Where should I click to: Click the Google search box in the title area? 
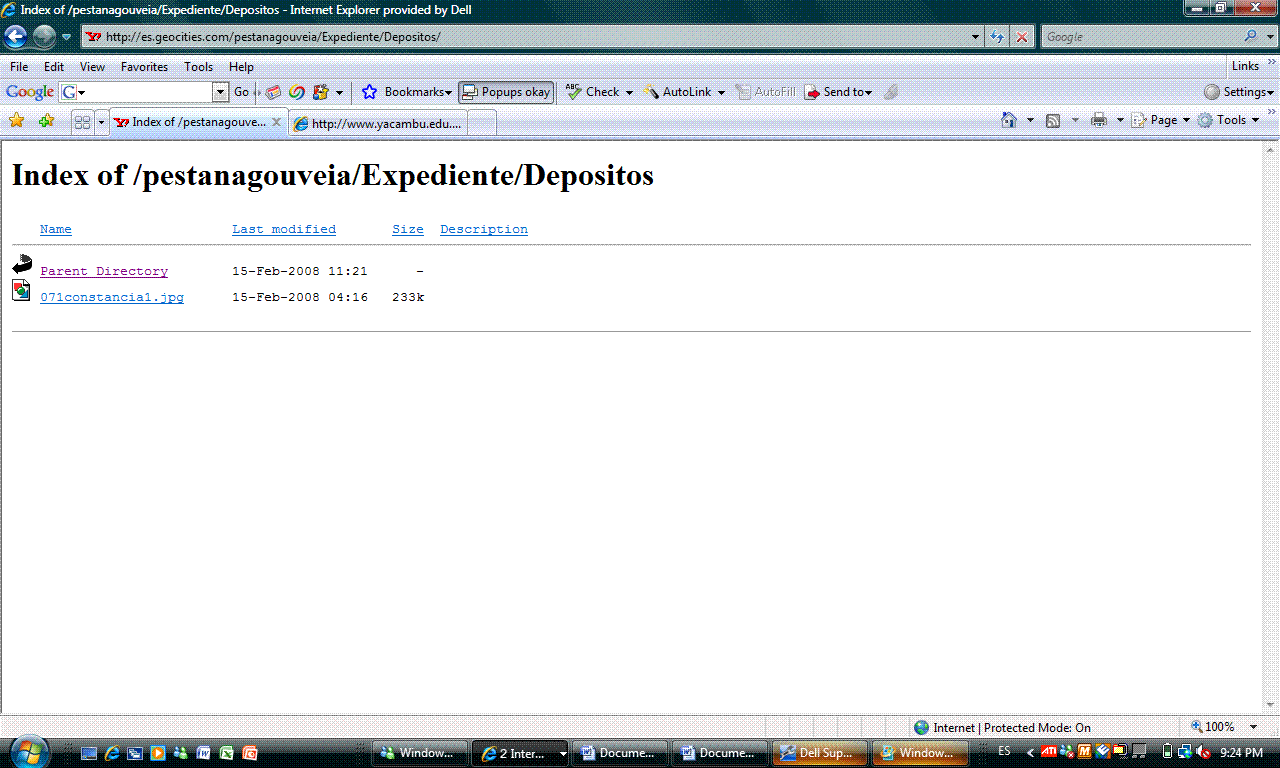click(1141, 37)
